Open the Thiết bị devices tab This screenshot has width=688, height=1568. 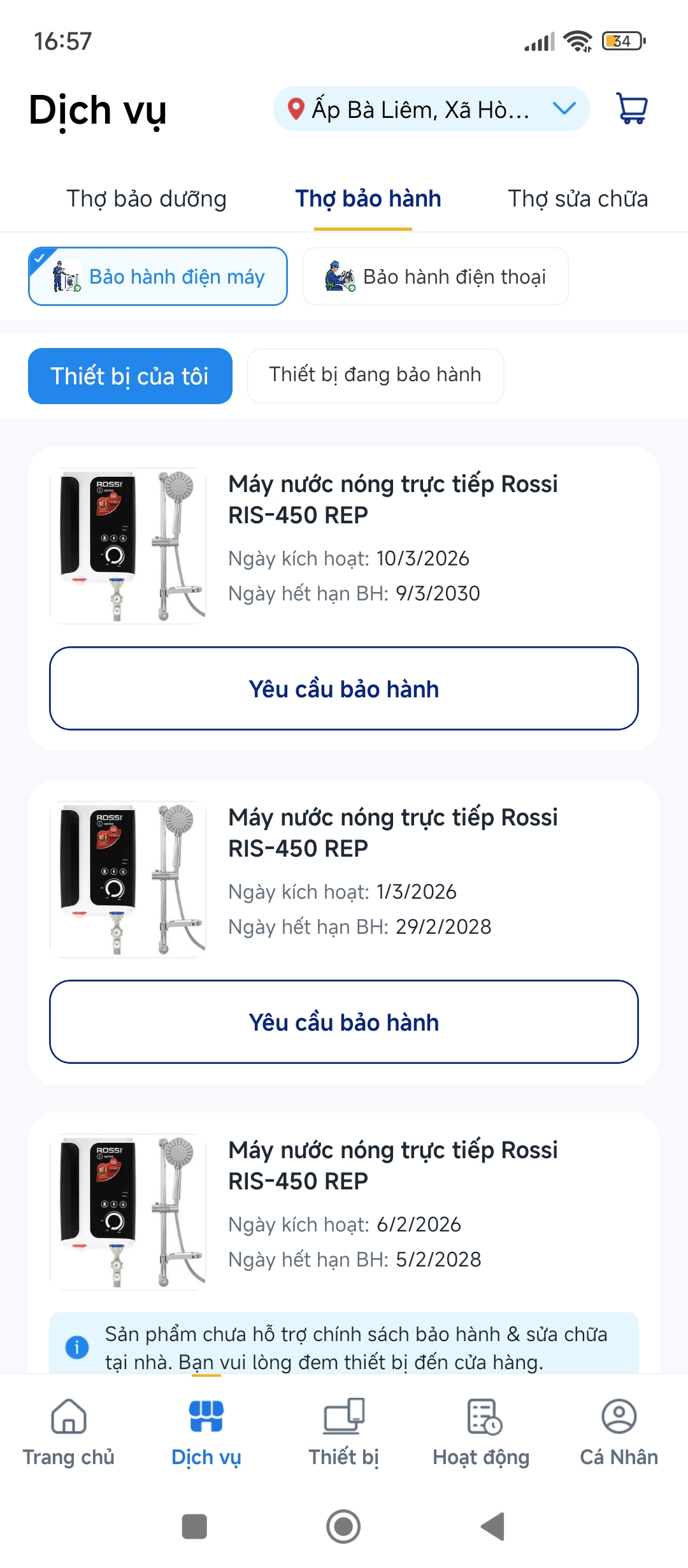[344, 1430]
